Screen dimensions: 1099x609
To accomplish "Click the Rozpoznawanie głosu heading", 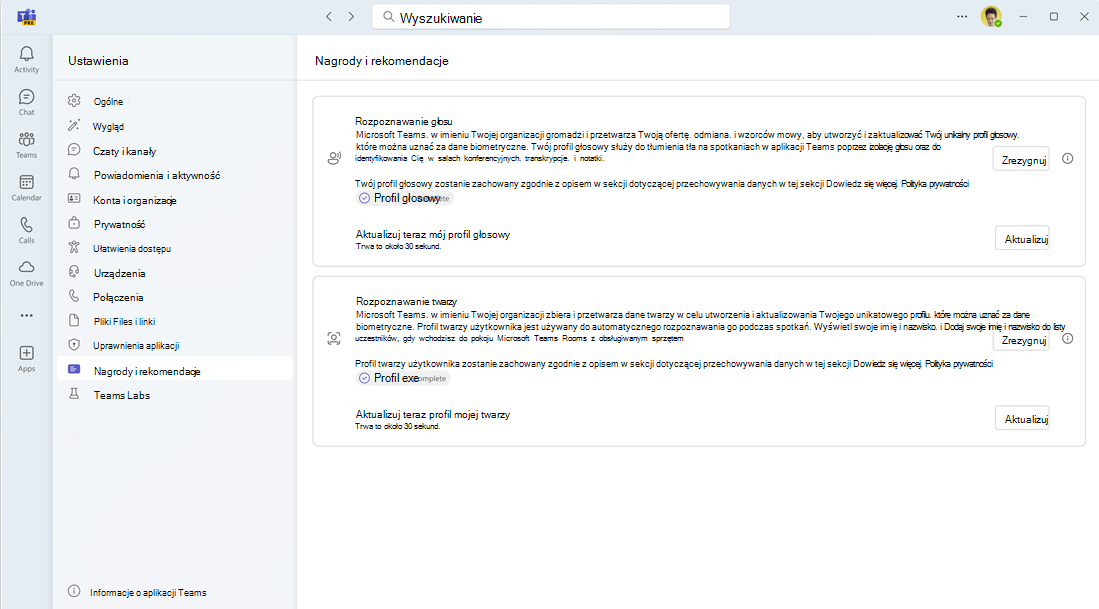I will pyautogui.click(x=403, y=121).
